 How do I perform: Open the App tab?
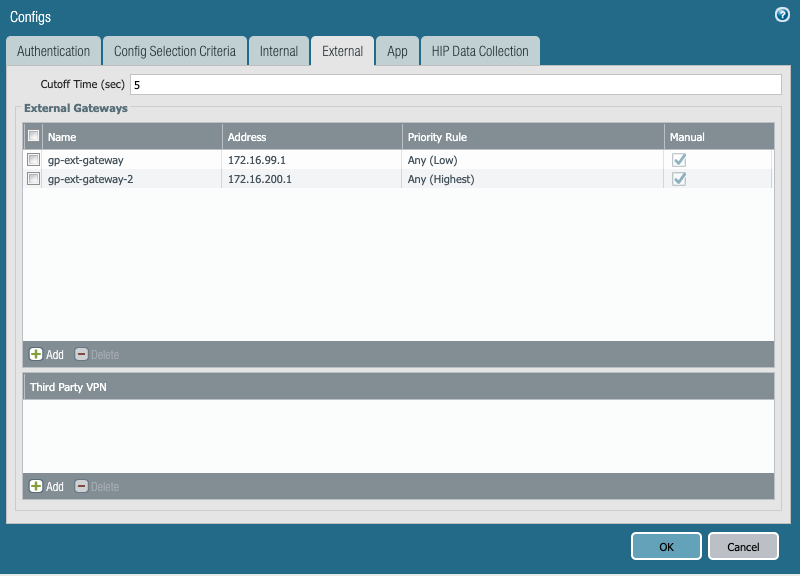pos(397,50)
